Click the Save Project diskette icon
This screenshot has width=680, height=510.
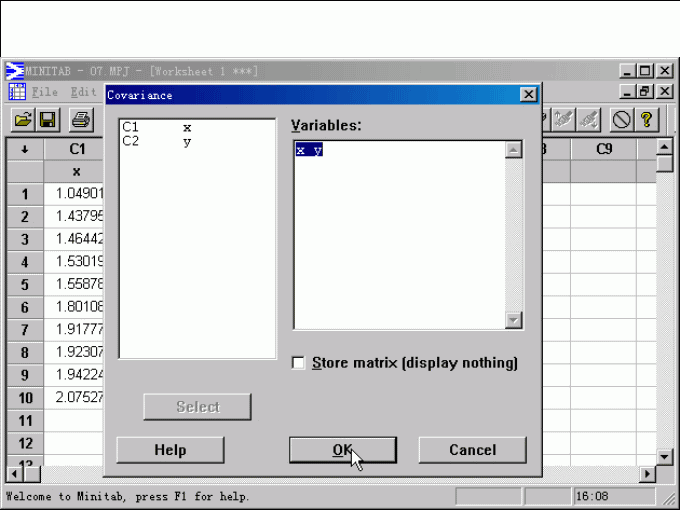47,120
